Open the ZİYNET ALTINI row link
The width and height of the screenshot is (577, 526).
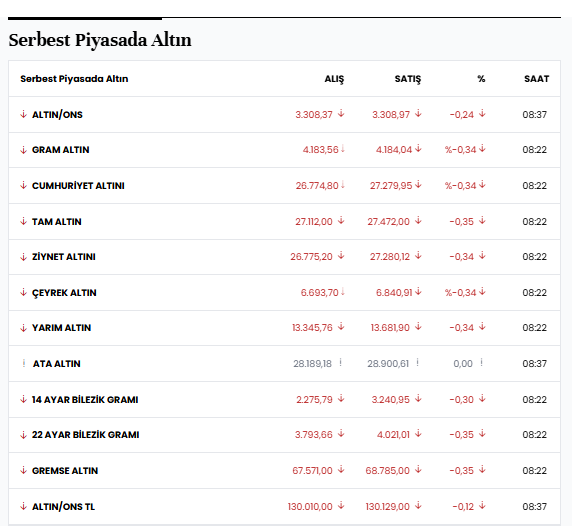coord(64,257)
